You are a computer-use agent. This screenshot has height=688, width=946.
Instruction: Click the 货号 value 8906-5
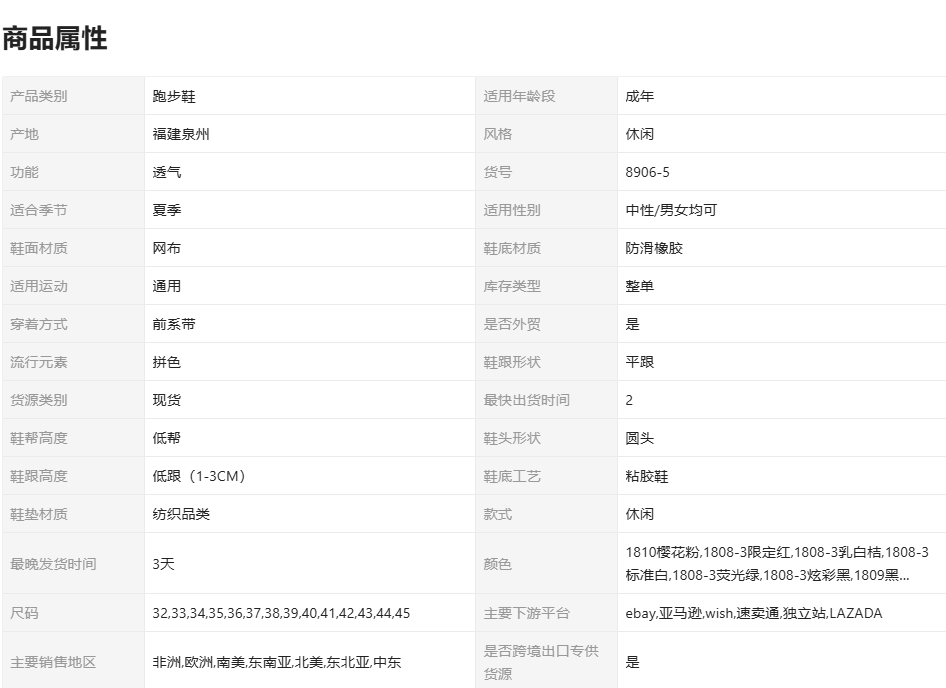(x=648, y=172)
